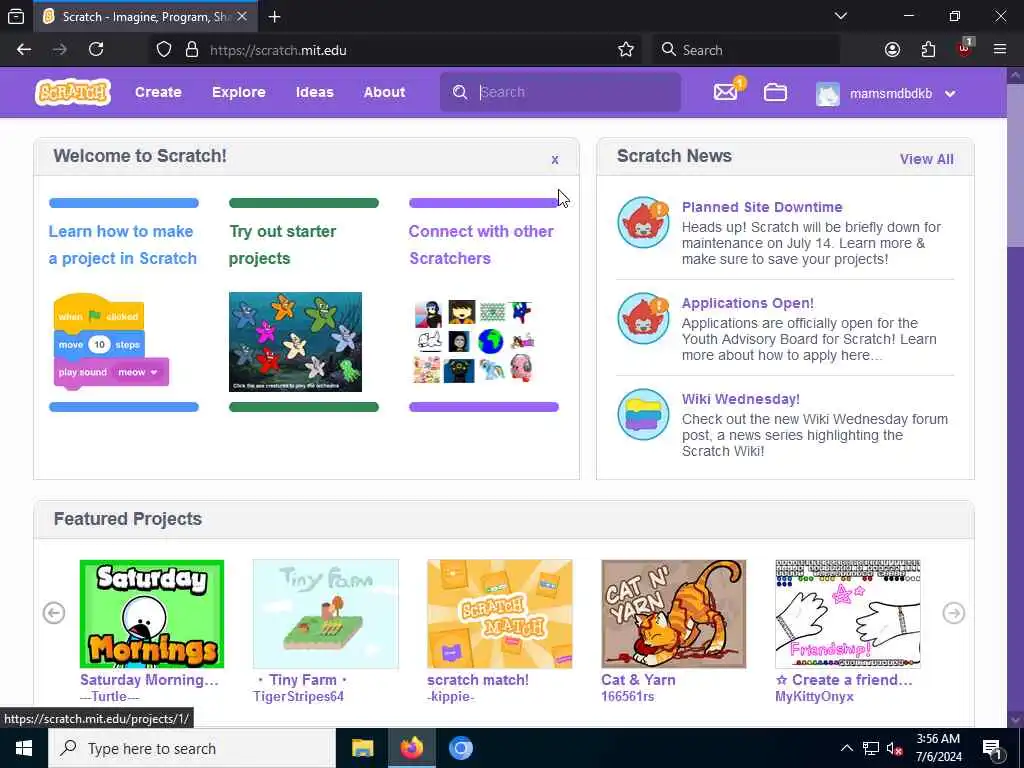Open Firefox account icon
Image resolution: width=1024 pixels, height=768 pixels.
click(892, 50)
